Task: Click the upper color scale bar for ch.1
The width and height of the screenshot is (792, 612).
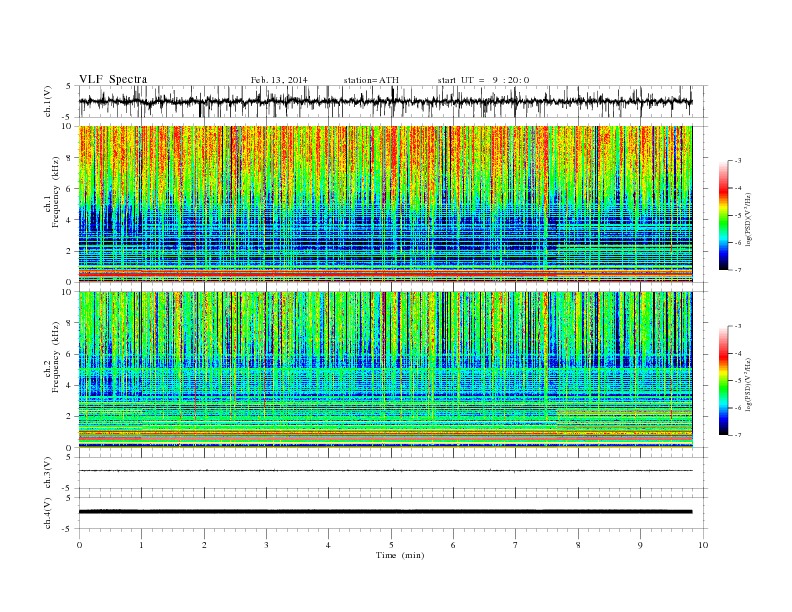Action: click(723, 216)
